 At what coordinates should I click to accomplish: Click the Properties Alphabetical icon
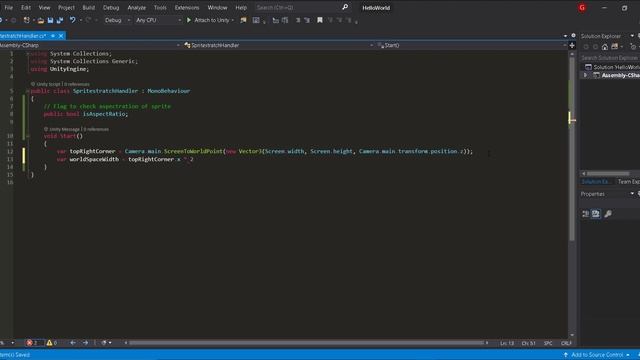point(596,214)
